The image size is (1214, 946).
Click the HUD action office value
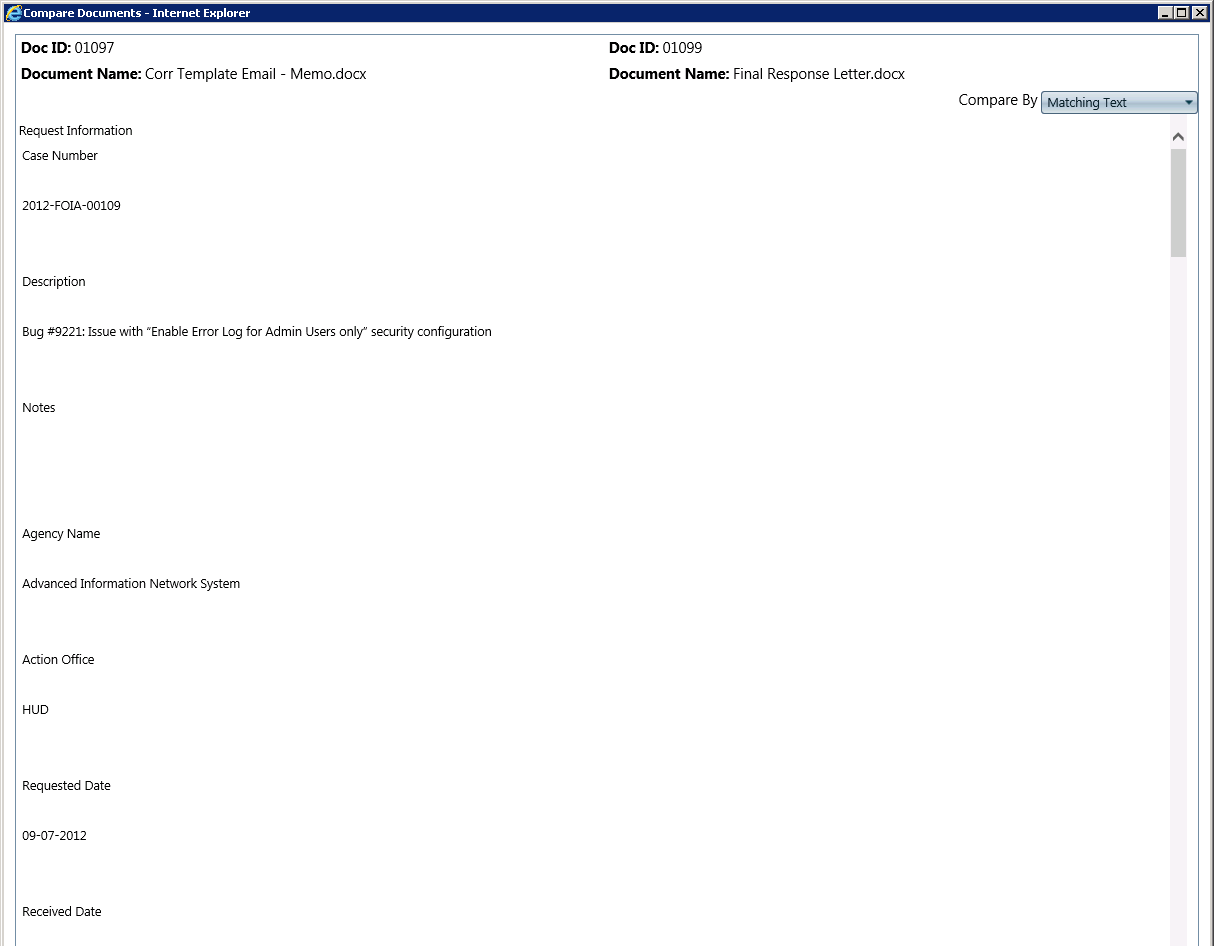point(35,710)
